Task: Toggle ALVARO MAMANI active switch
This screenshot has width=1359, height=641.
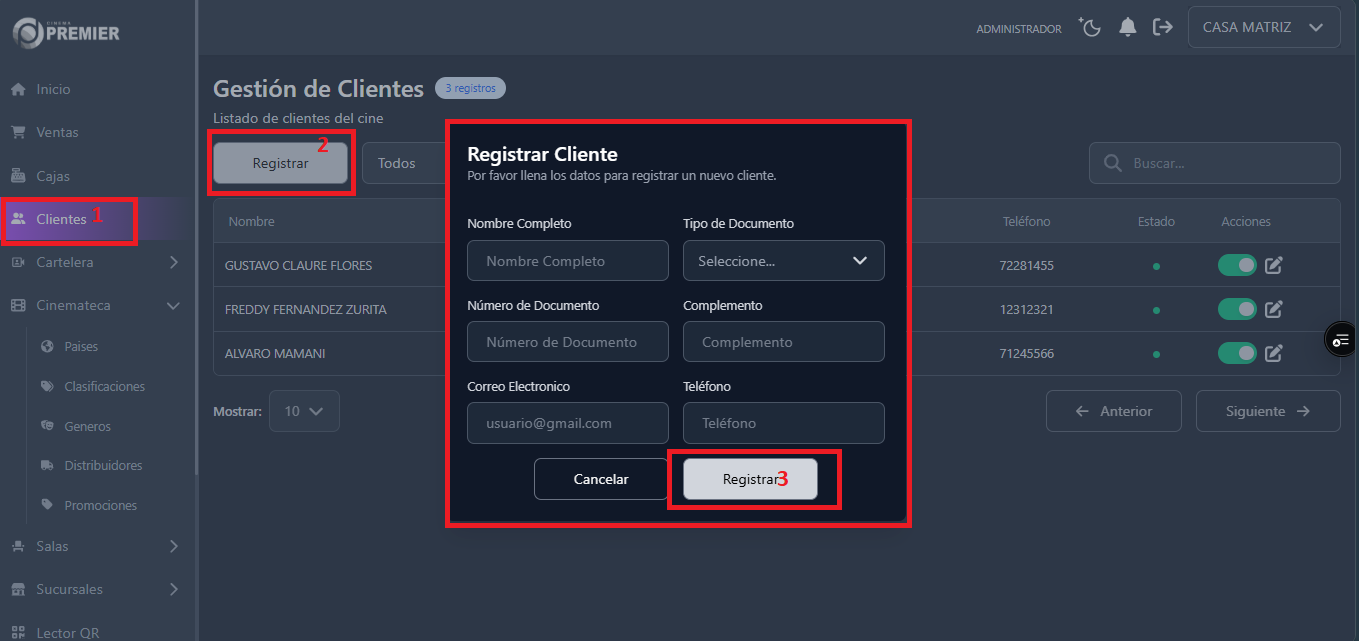Action: pos(1237,353)
